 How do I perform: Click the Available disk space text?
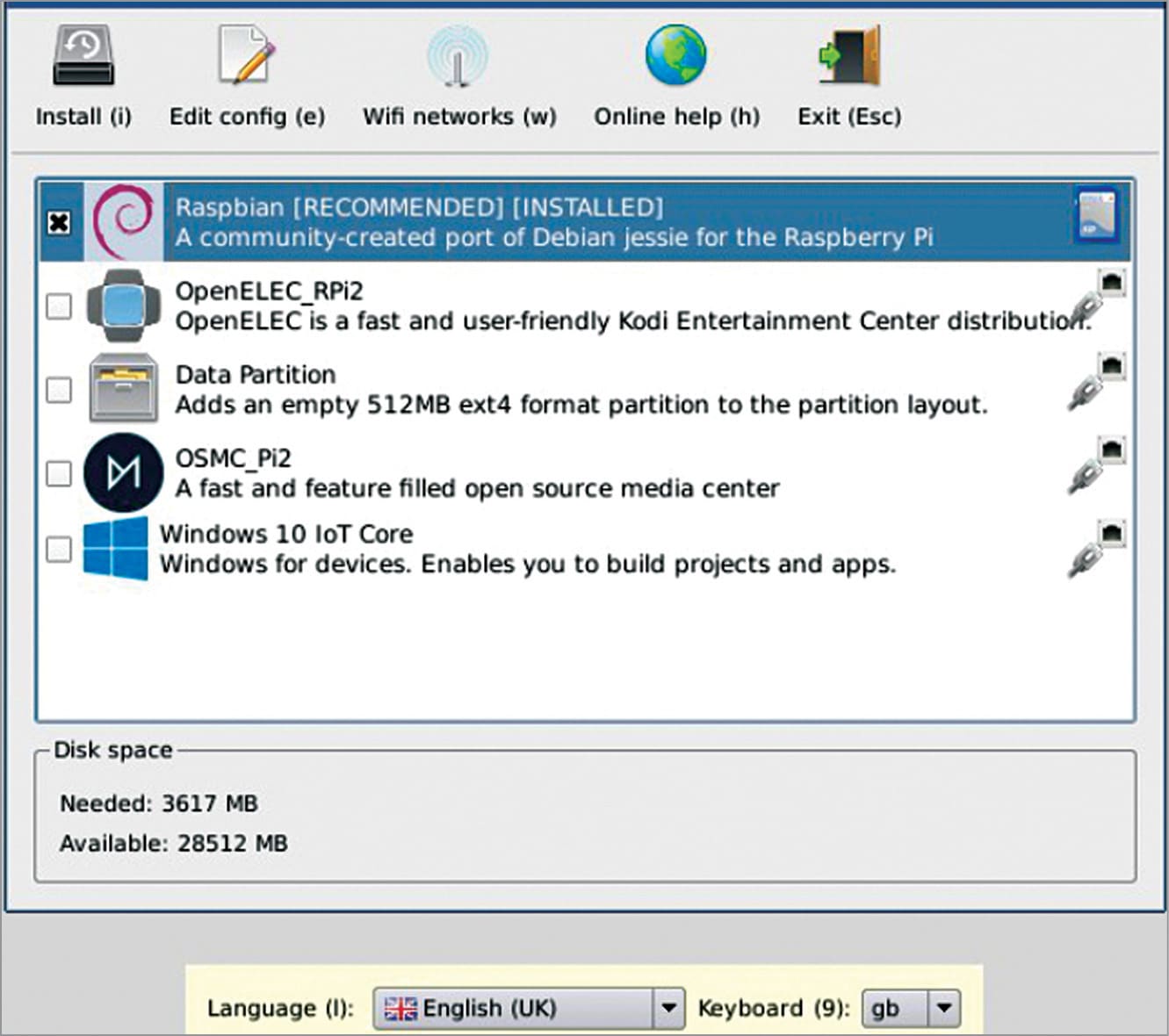(173, 843)
